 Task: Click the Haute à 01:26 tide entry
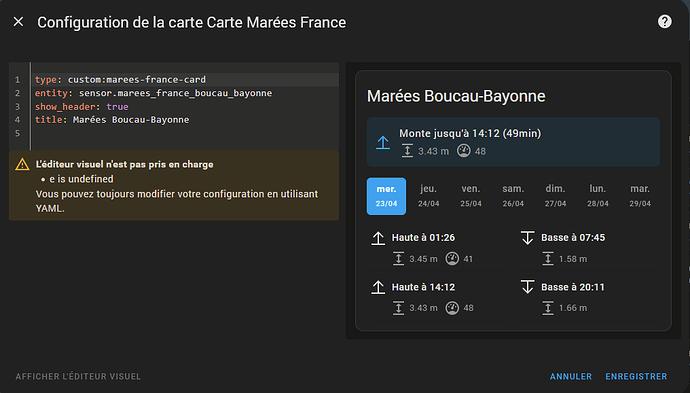click(423, 238)
